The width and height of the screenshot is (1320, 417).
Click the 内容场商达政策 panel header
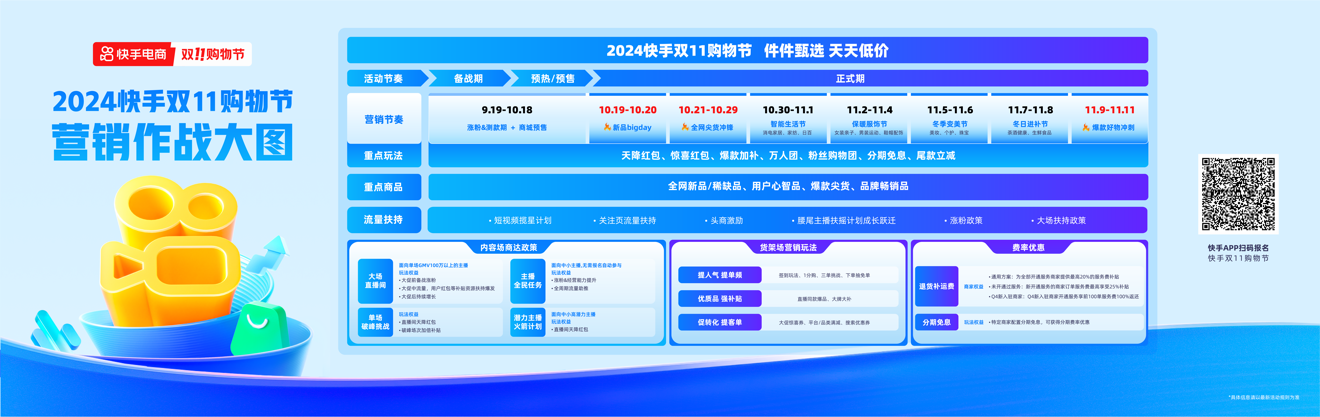508,247
